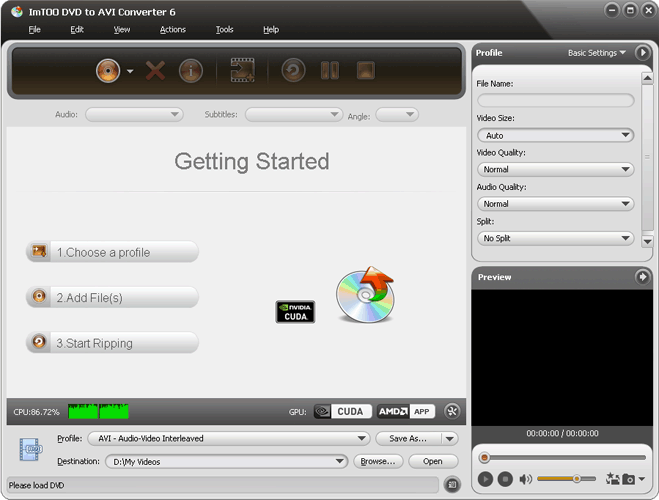Image resolution: width=659 pixels, height=500 pixels.
Task: Click the Open DVD disc icon
Action: click(108, 70)
